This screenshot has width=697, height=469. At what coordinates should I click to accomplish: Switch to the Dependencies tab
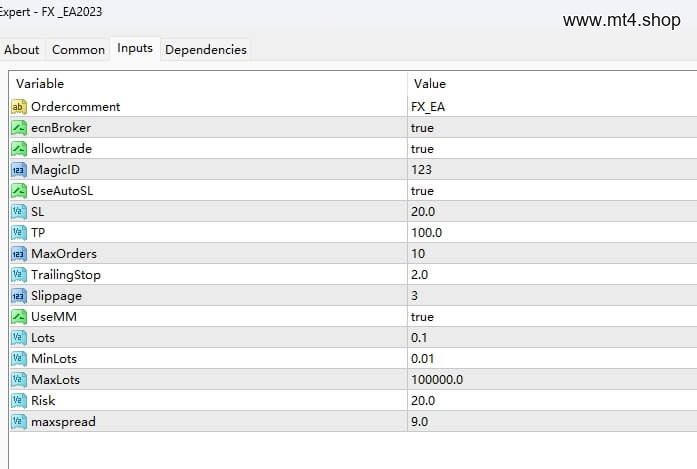pyautogui.click(x=206, y=50)
